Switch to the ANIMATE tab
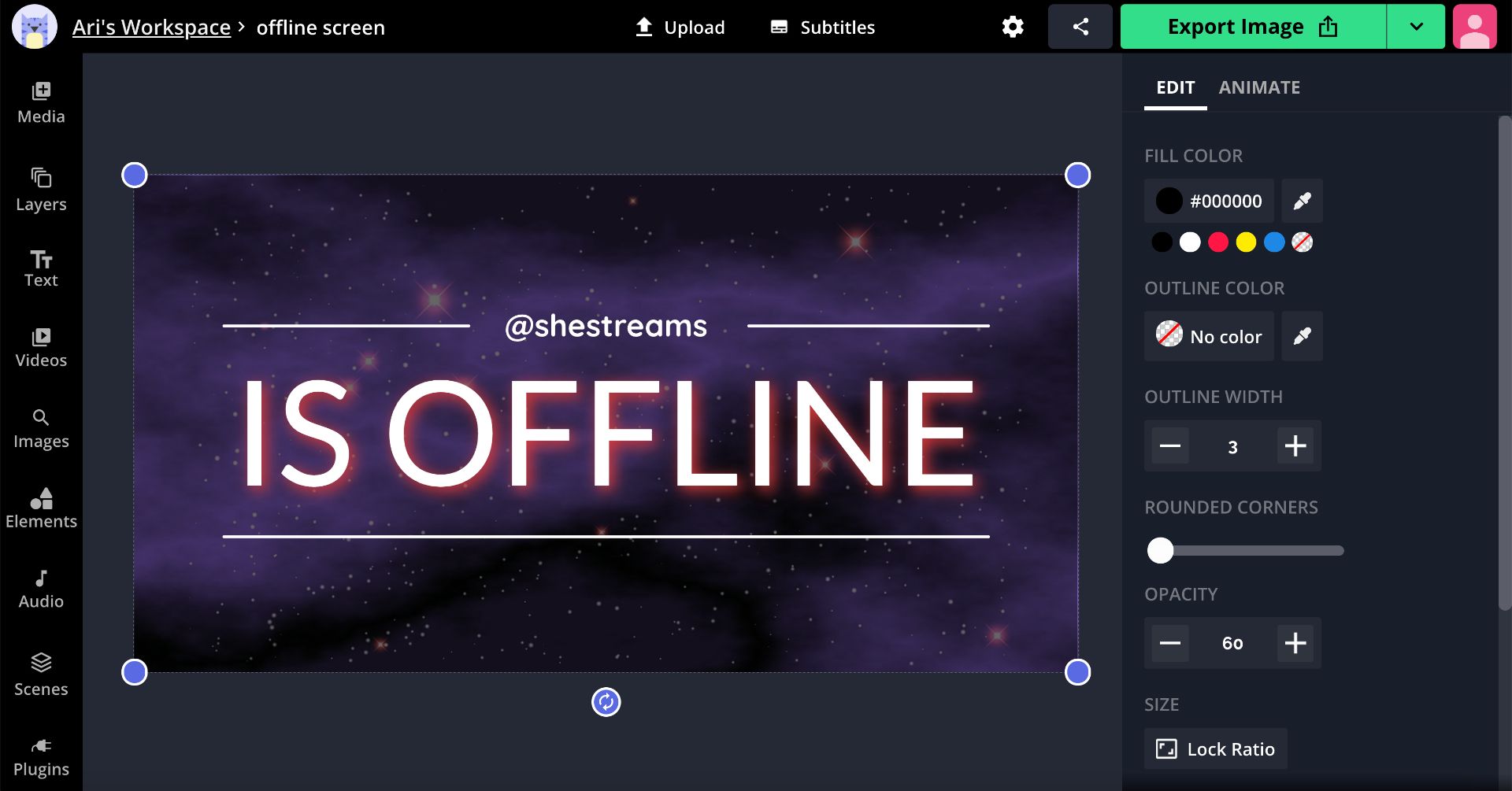 1259,87
